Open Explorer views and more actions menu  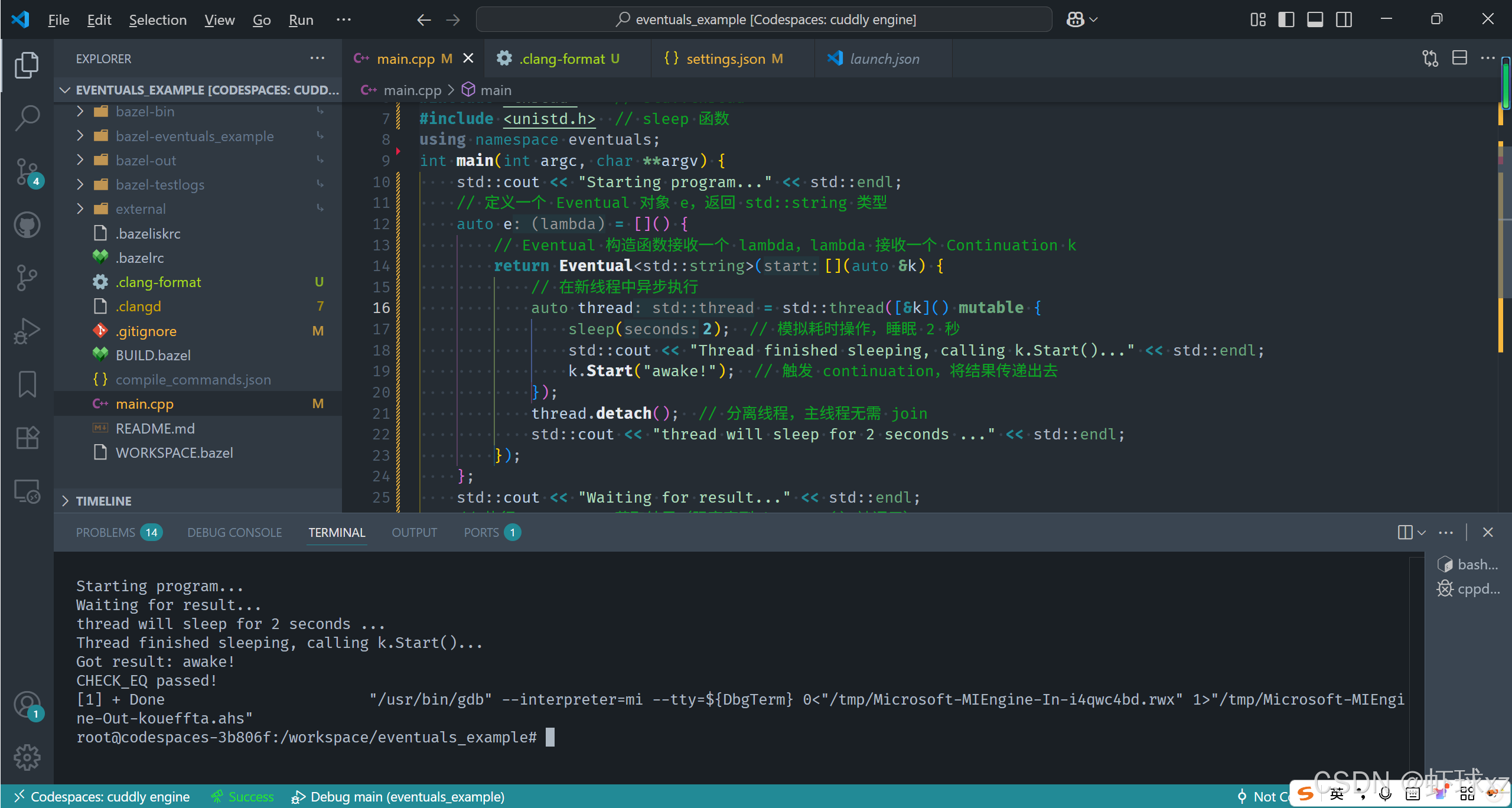[x=318, y=58]
